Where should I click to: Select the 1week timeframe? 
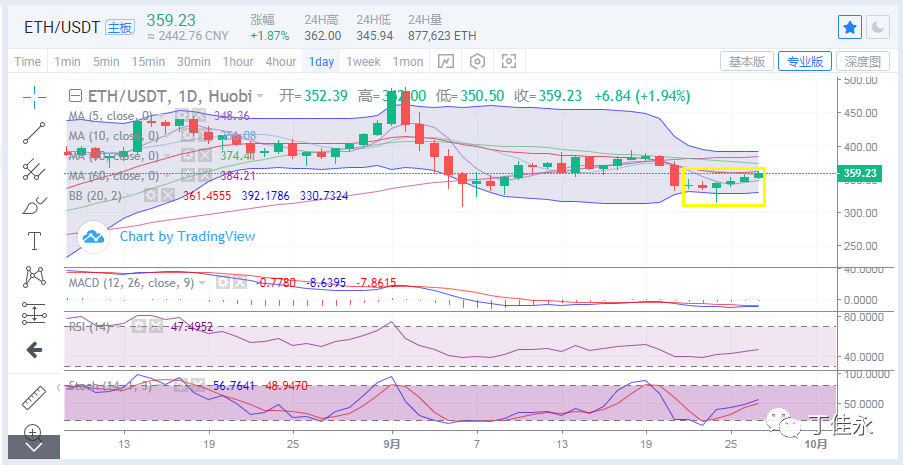(x=363, y=62)
